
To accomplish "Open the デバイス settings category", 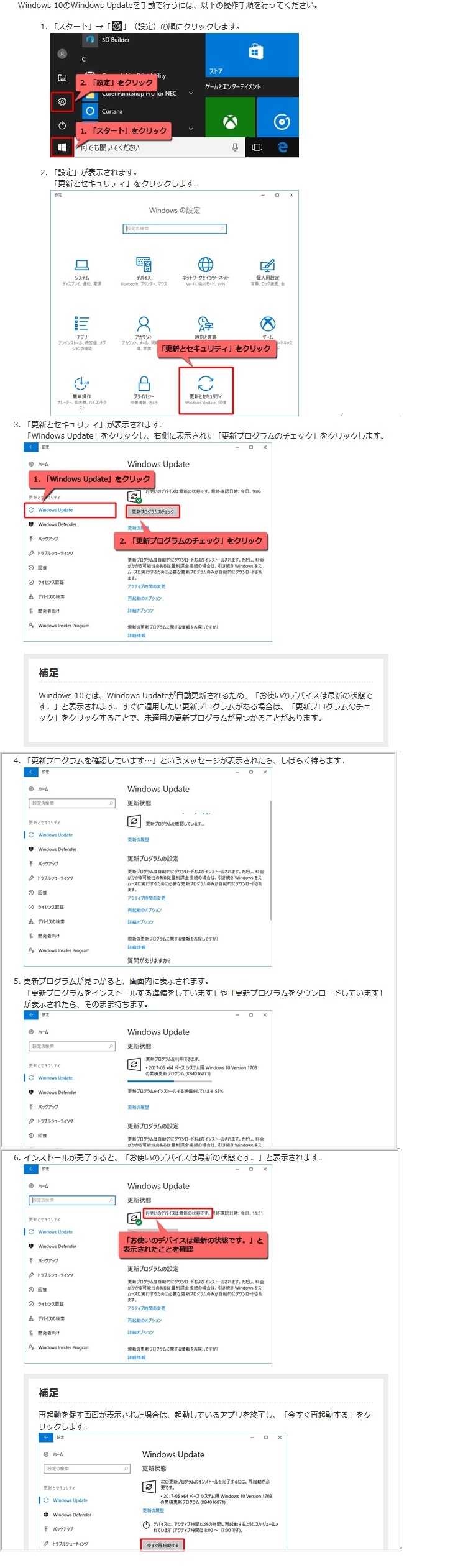I will pos(144,270).
